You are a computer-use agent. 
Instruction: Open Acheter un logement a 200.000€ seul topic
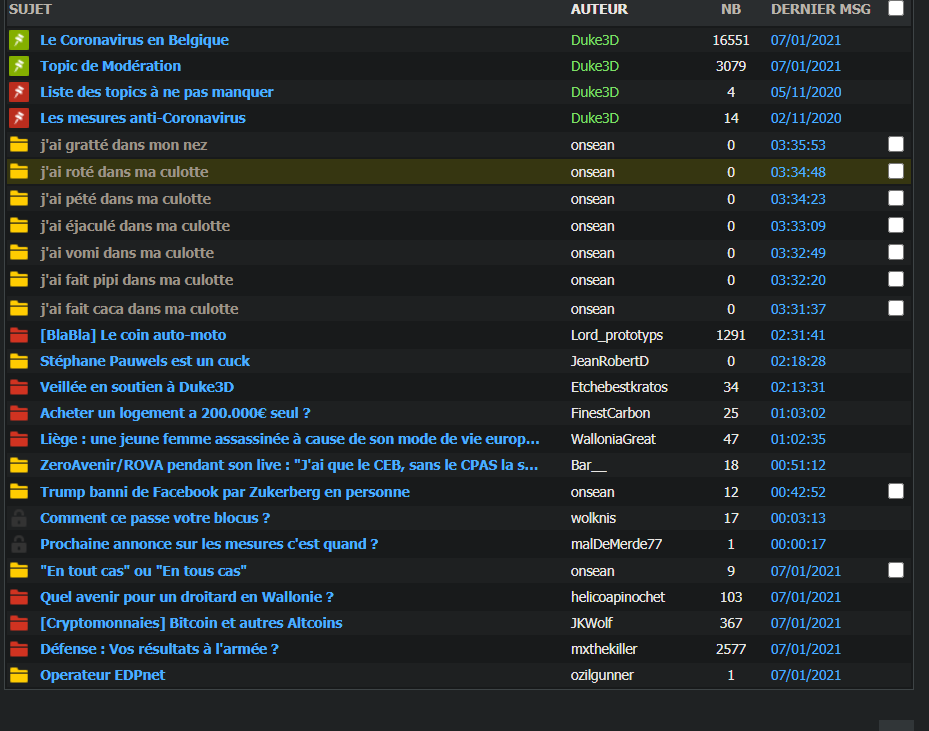point(175,413)
